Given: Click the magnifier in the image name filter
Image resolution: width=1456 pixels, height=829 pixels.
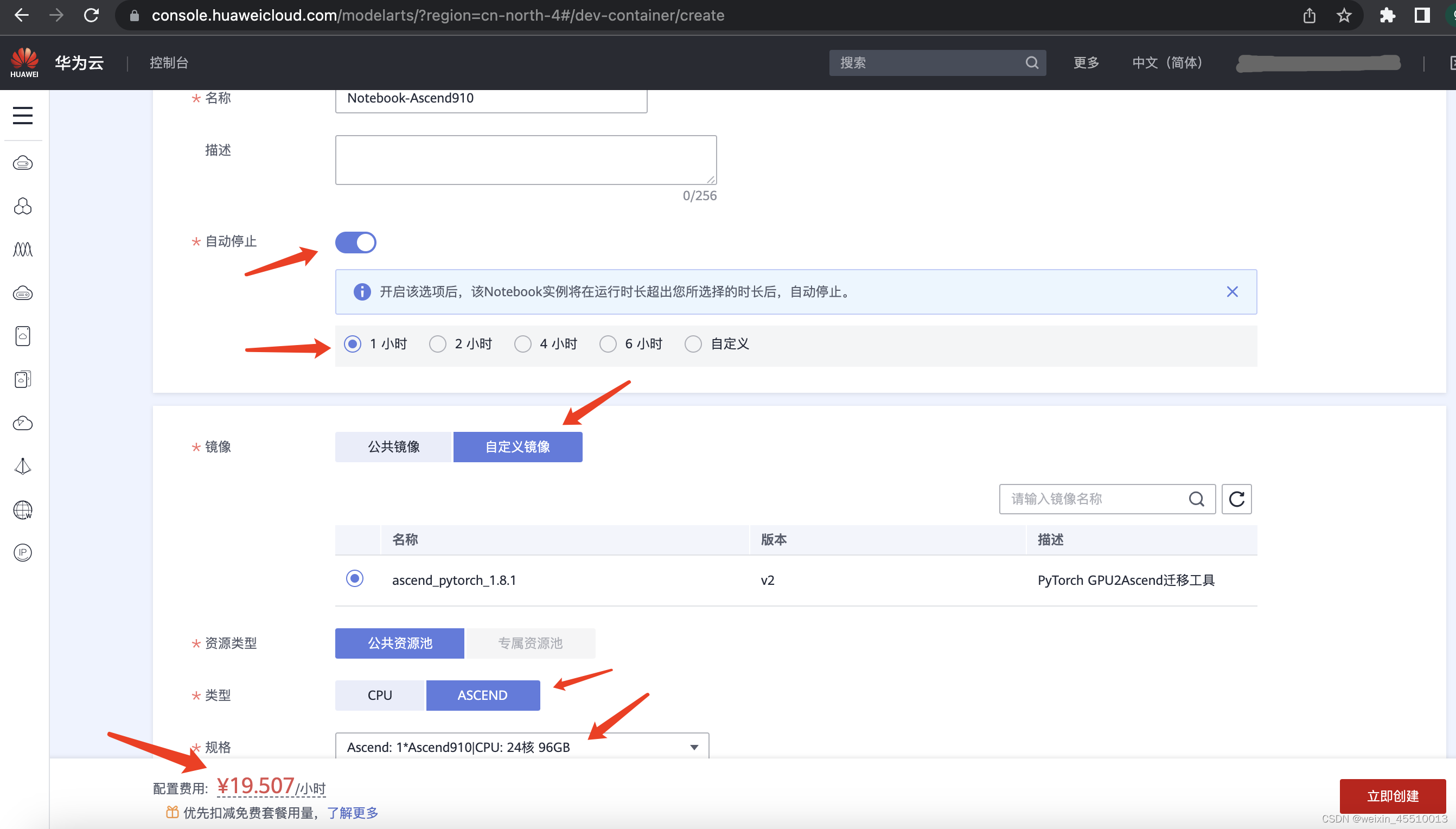Looking at the screenshot, I should pos(1197,499).
